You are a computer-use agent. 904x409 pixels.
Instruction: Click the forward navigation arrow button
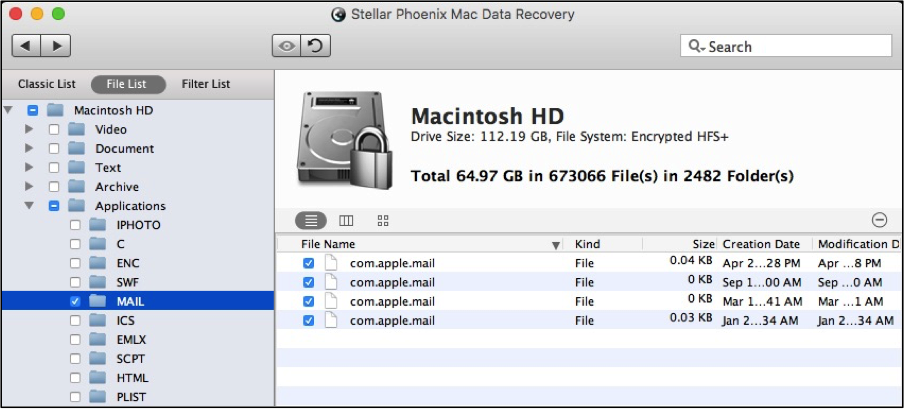click(56, 46)
